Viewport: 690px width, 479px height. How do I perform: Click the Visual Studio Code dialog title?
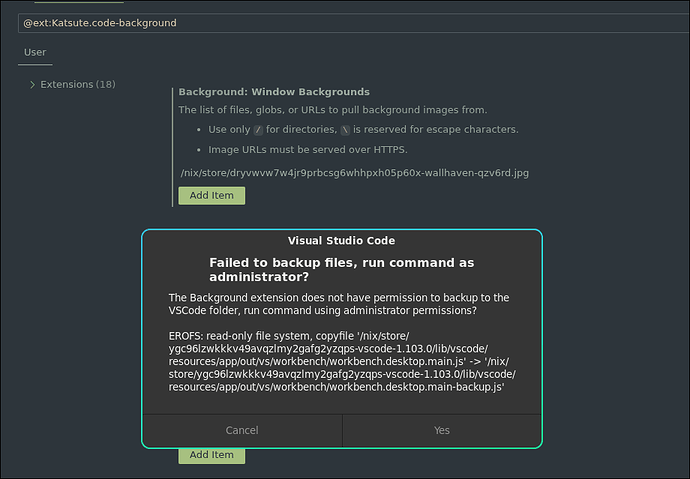coord(341,241)
